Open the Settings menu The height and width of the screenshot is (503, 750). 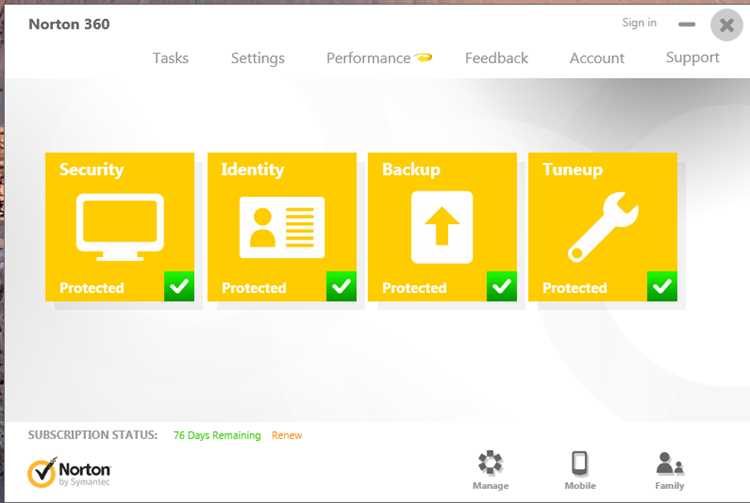coord(258,58)
